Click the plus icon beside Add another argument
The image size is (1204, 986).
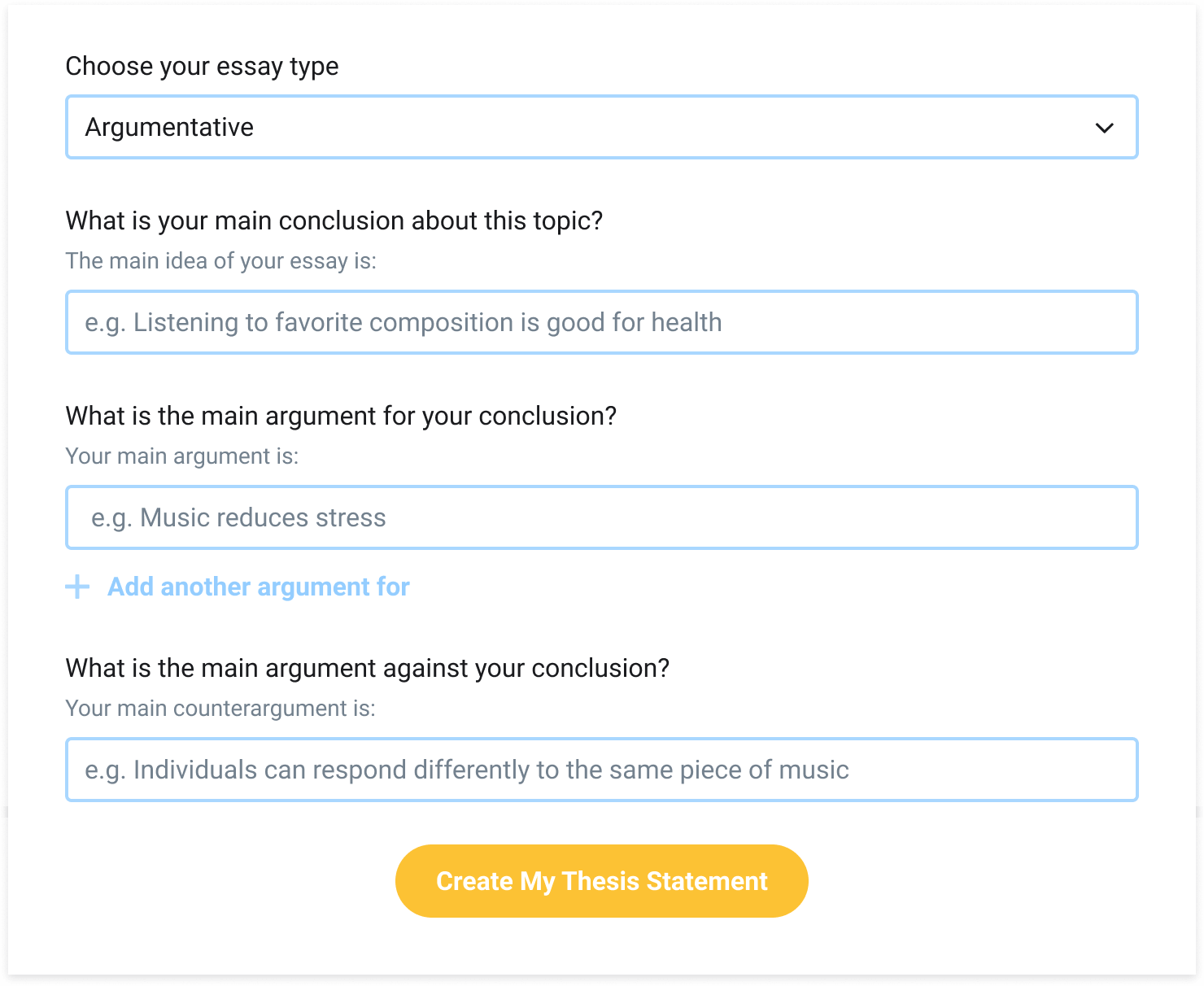click(77, 587)
